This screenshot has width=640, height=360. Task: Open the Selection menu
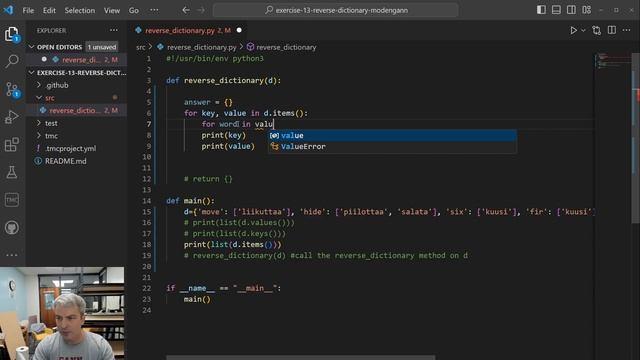click(x=80, y=10)
